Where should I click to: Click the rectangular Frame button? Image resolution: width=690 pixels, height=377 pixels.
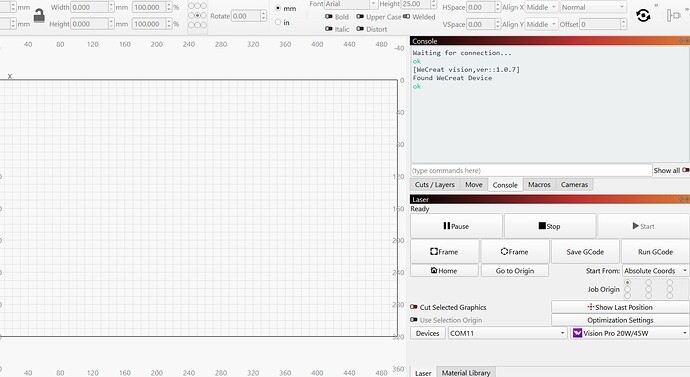point(444,252)
